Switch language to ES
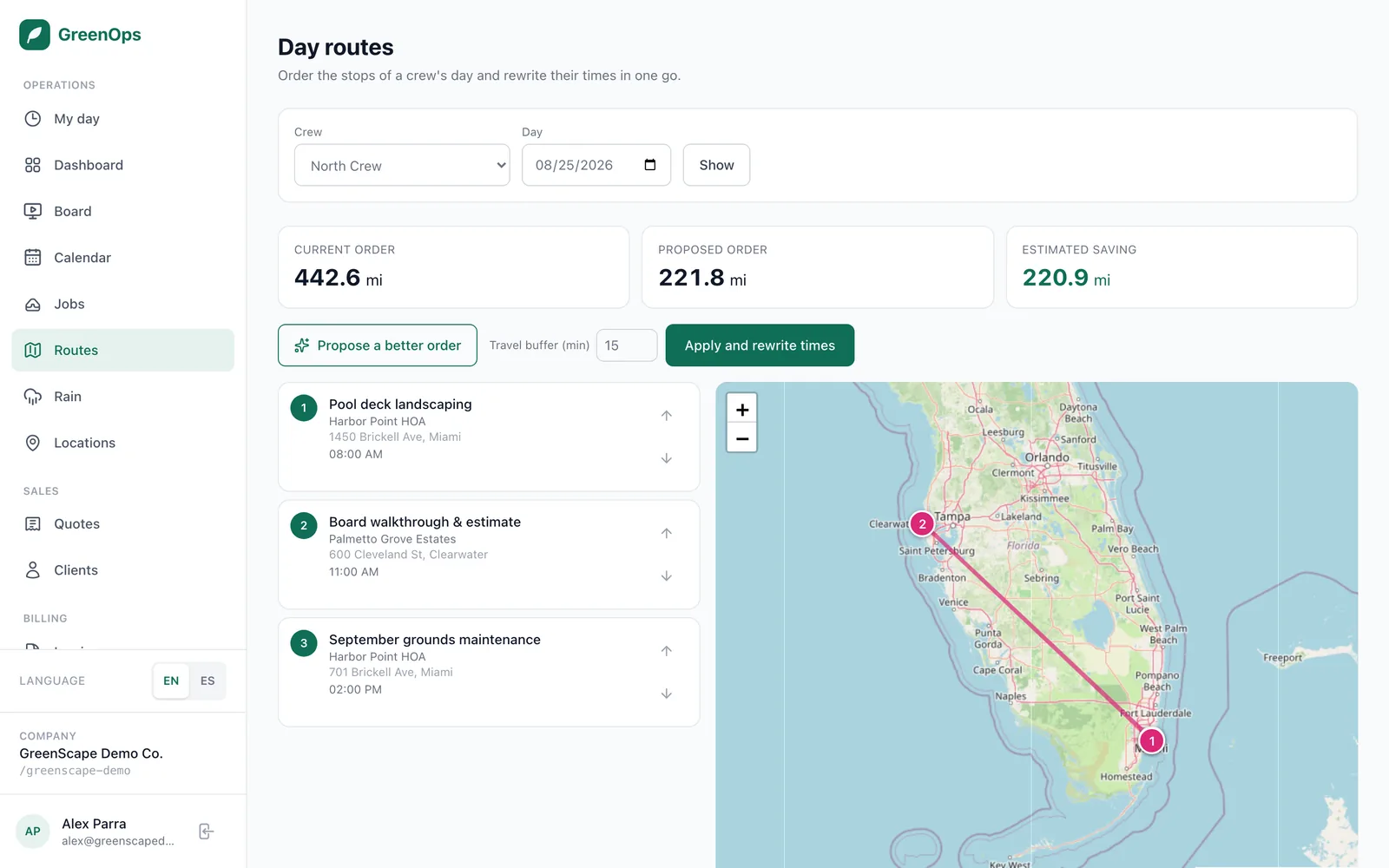Viewport: 1389px width, 868px height. tap(207, 681)
